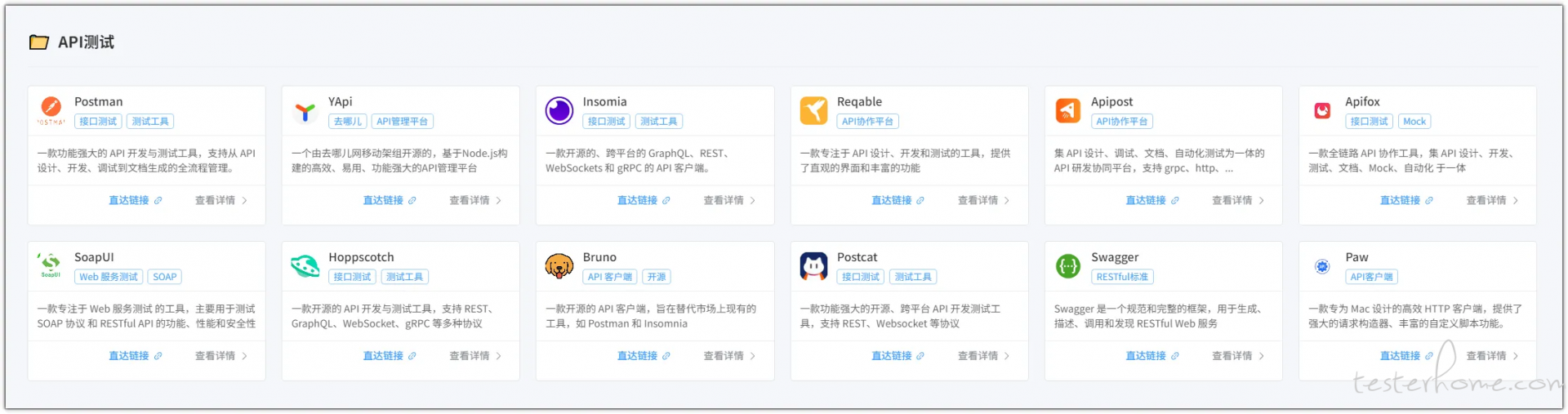Open Apipost 直达链接 direct link
Image resolution: width=1568 pixels, height=414 pixels.
(1152, 200)
